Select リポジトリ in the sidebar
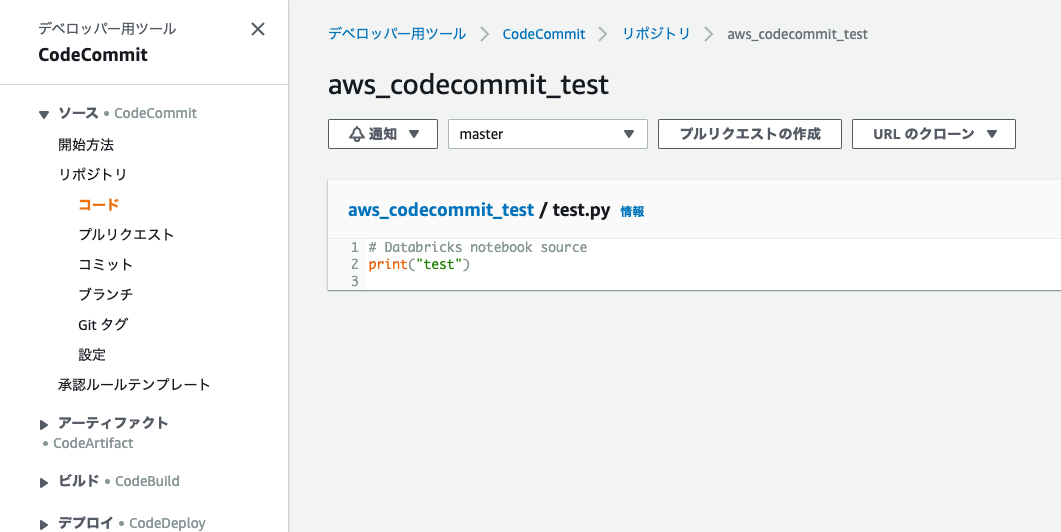 92,174
